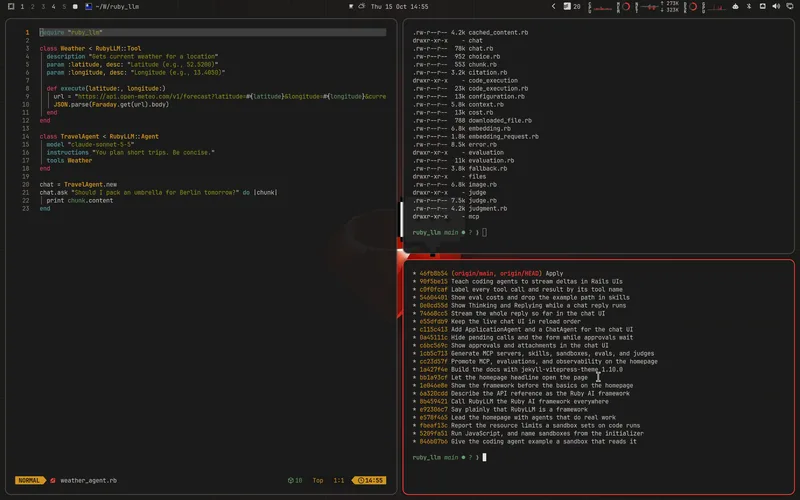Click the robot-shaped tray icon
800x500 pixels.
[x=735, y=7]
